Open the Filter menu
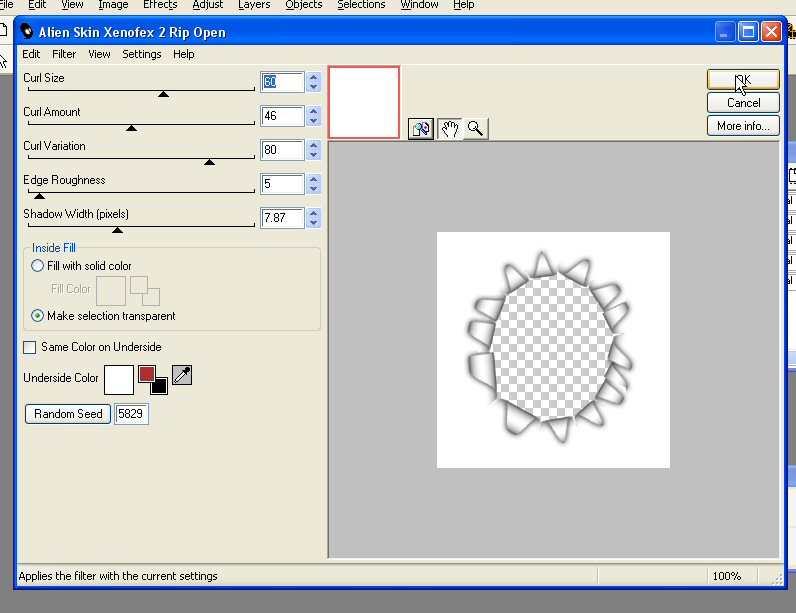This screenshot has height=613, width=796. (x=64, y=54)
